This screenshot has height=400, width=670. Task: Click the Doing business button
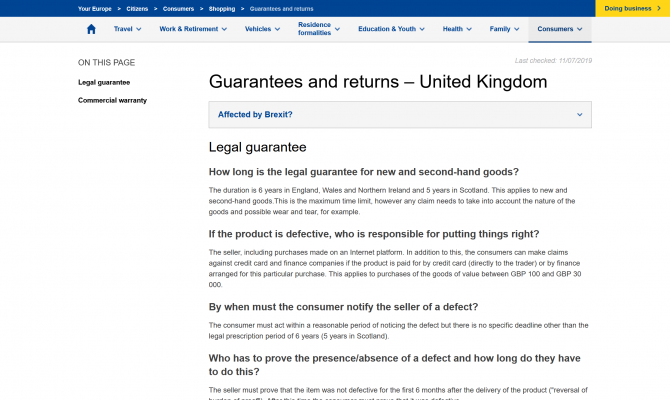pyautogui.click(x=632, y=8)
